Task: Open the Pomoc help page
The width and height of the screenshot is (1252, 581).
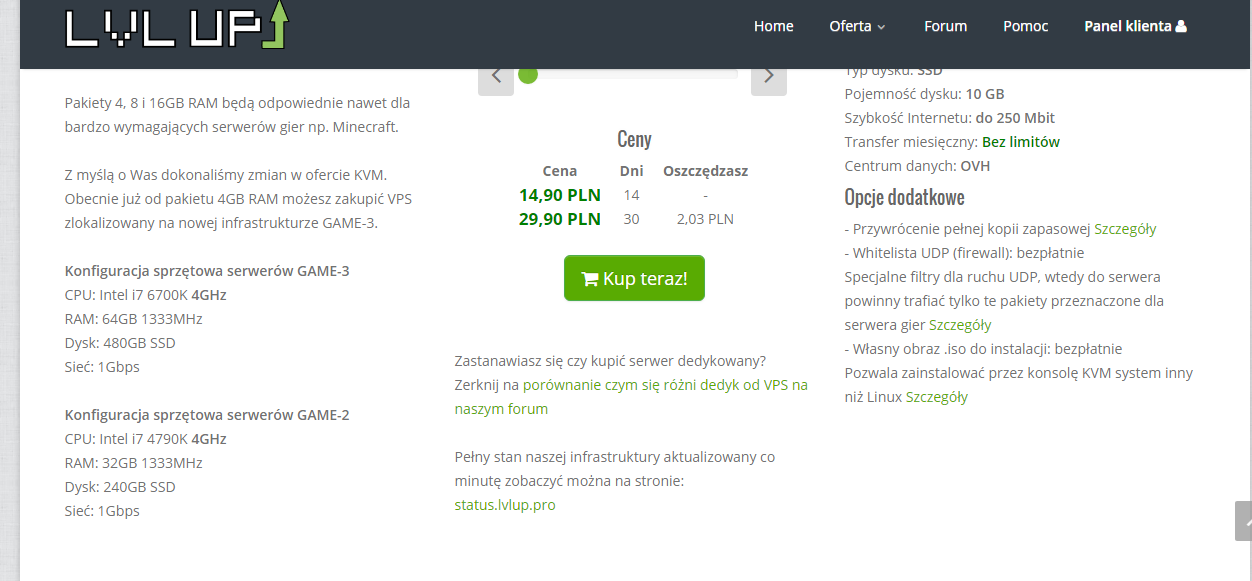Action: tap(1025, 26)
